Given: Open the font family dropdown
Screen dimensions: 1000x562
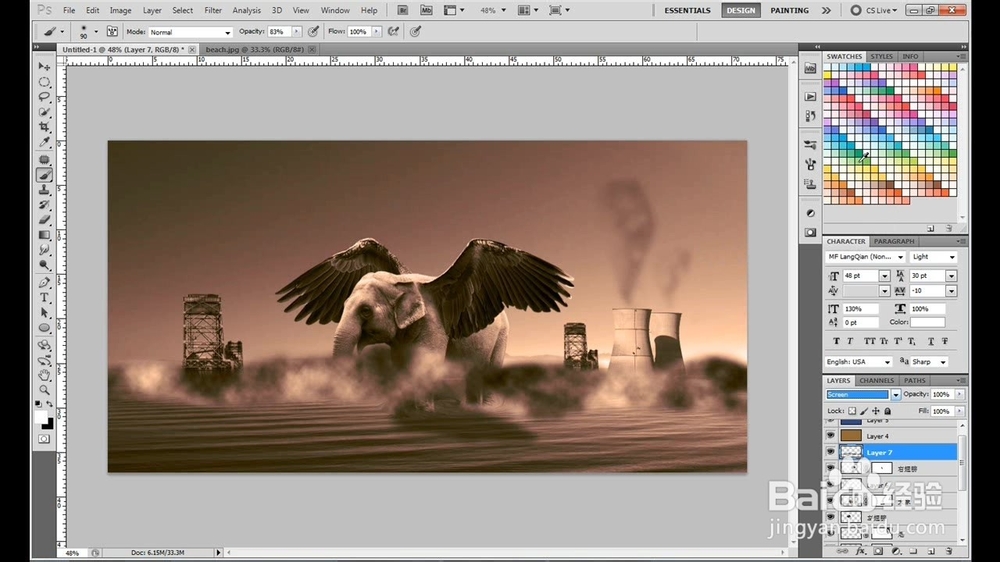Looking at the screenshot, I should click(x=865, y=257).
